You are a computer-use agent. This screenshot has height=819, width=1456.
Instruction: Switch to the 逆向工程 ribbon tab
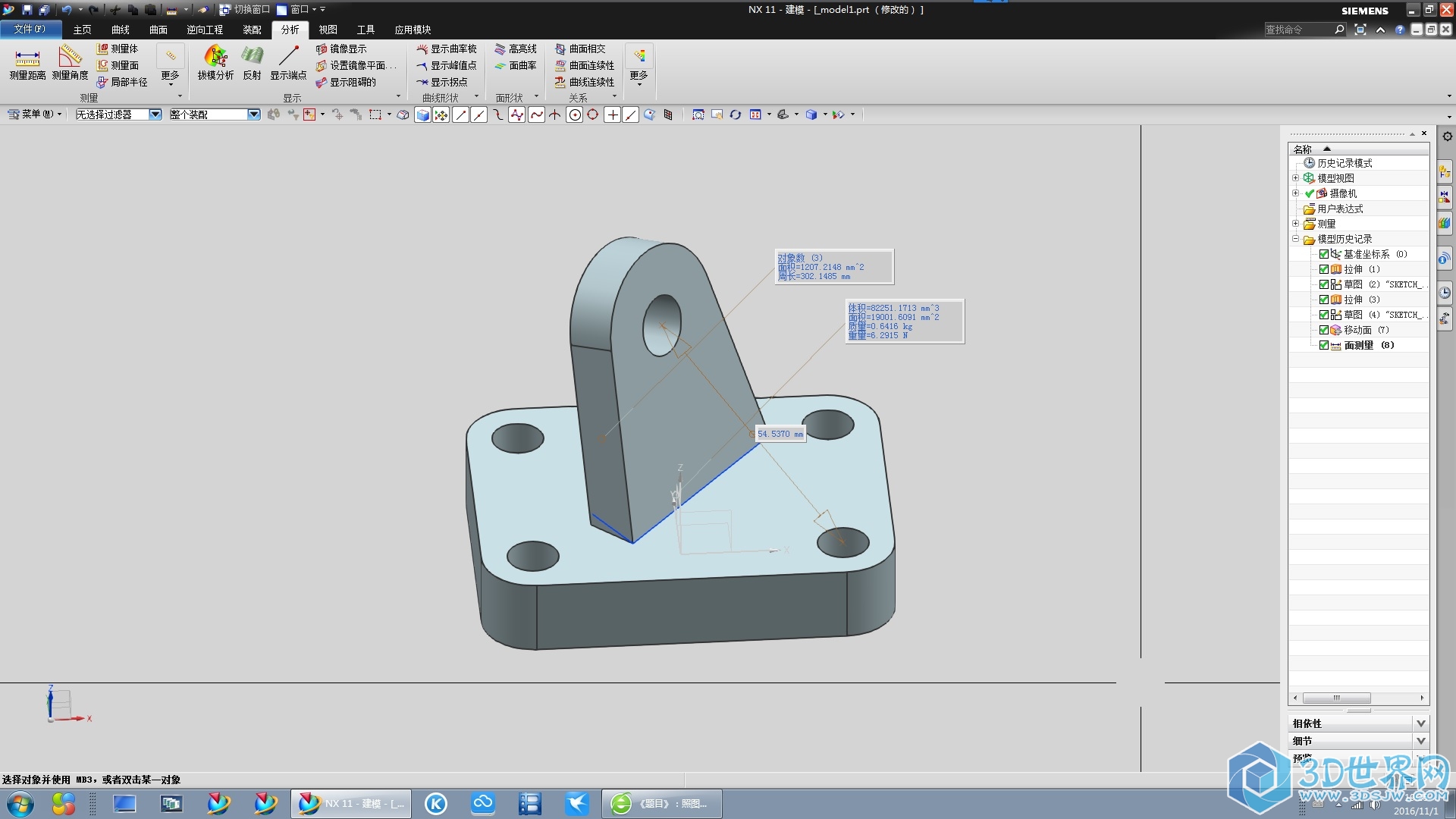pos(205,30)
